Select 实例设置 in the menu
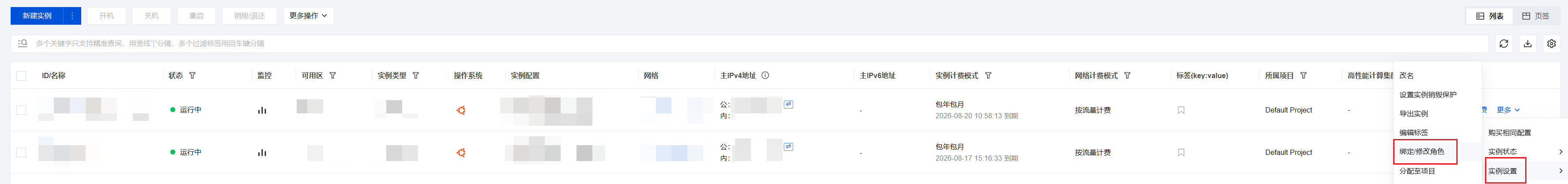Viewport: 1568px width, 184px height. click(1502, 171)
